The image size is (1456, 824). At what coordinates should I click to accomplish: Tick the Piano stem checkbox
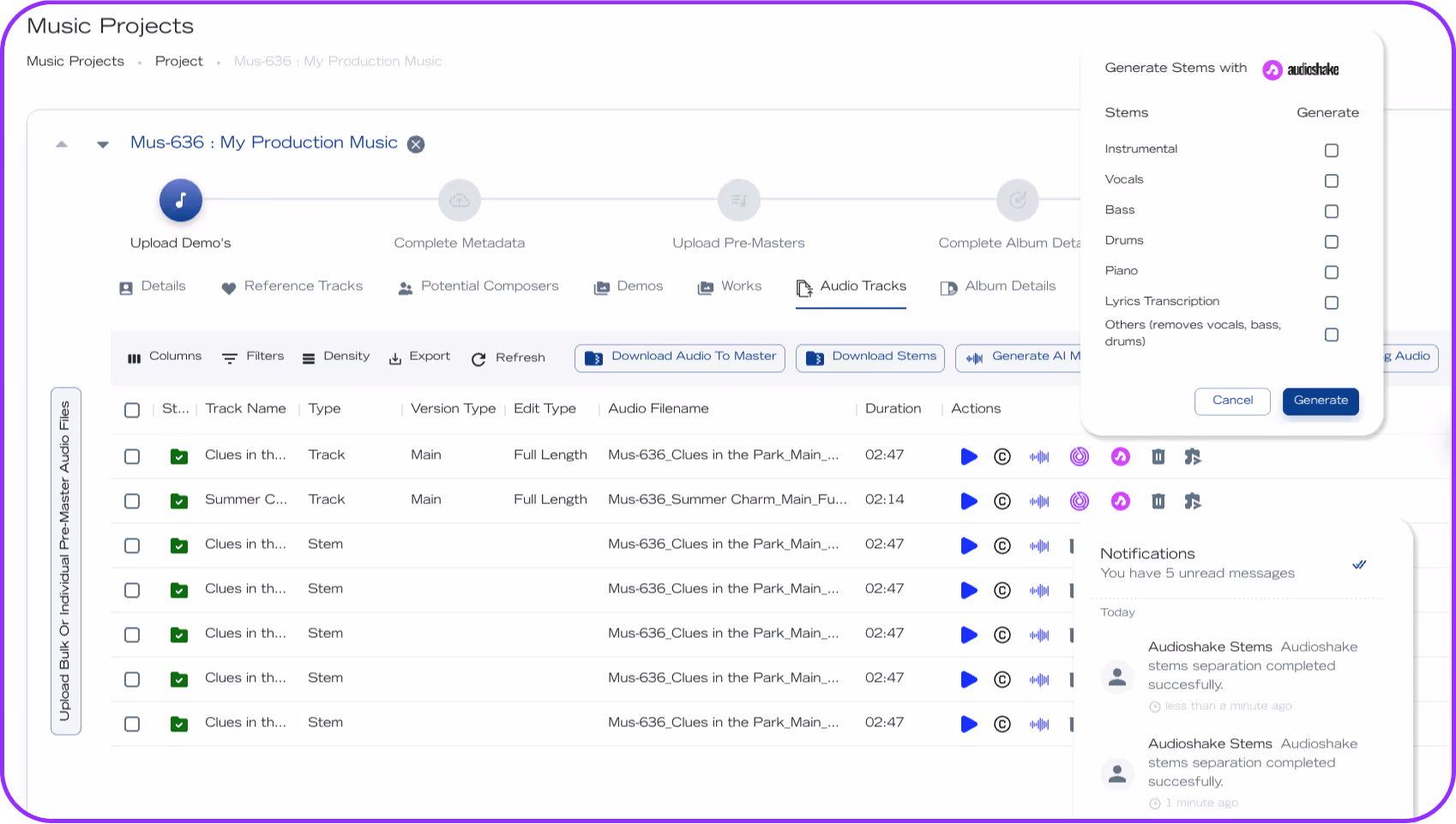pyautogui.click(x=1332, y=273)
